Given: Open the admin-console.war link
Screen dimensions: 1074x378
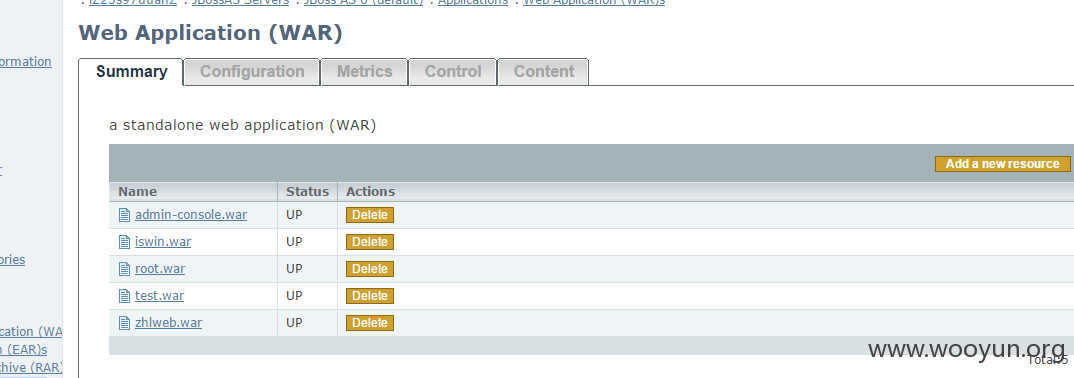Looking at the screenshot, I should click(x=191, y=215).
